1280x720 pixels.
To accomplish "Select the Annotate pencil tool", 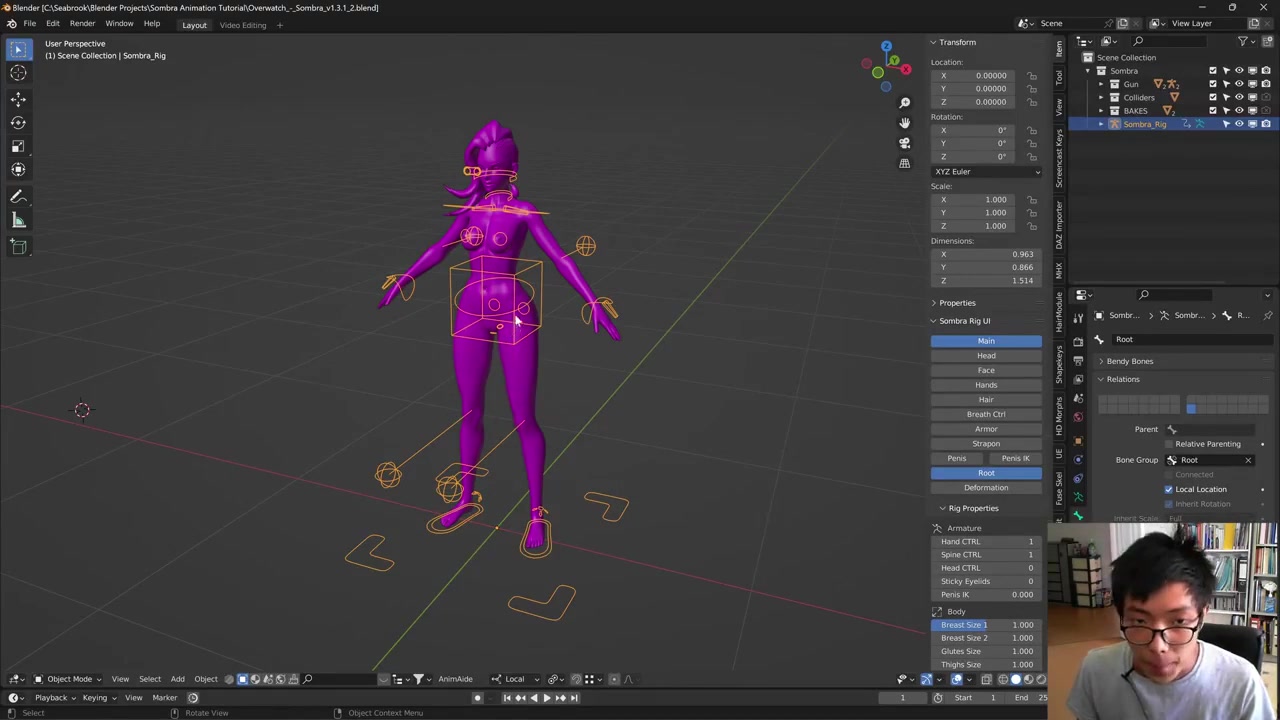I will (18, 197).
